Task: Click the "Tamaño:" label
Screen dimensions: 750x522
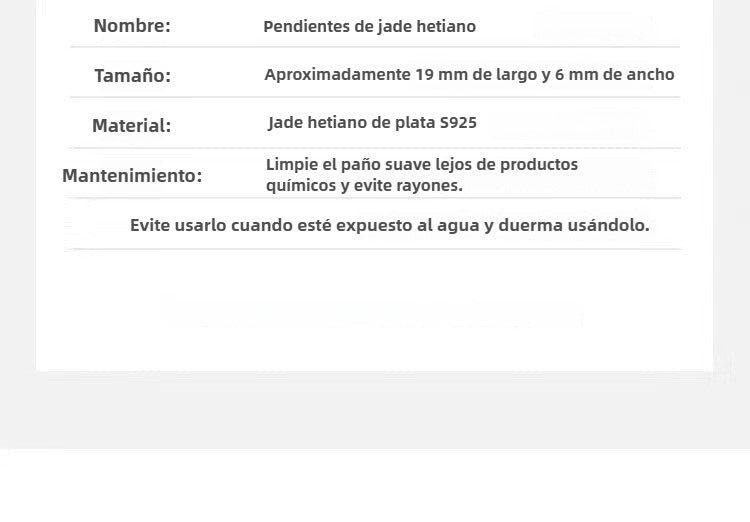Action: pyautogui.click(x=132, y=75)
